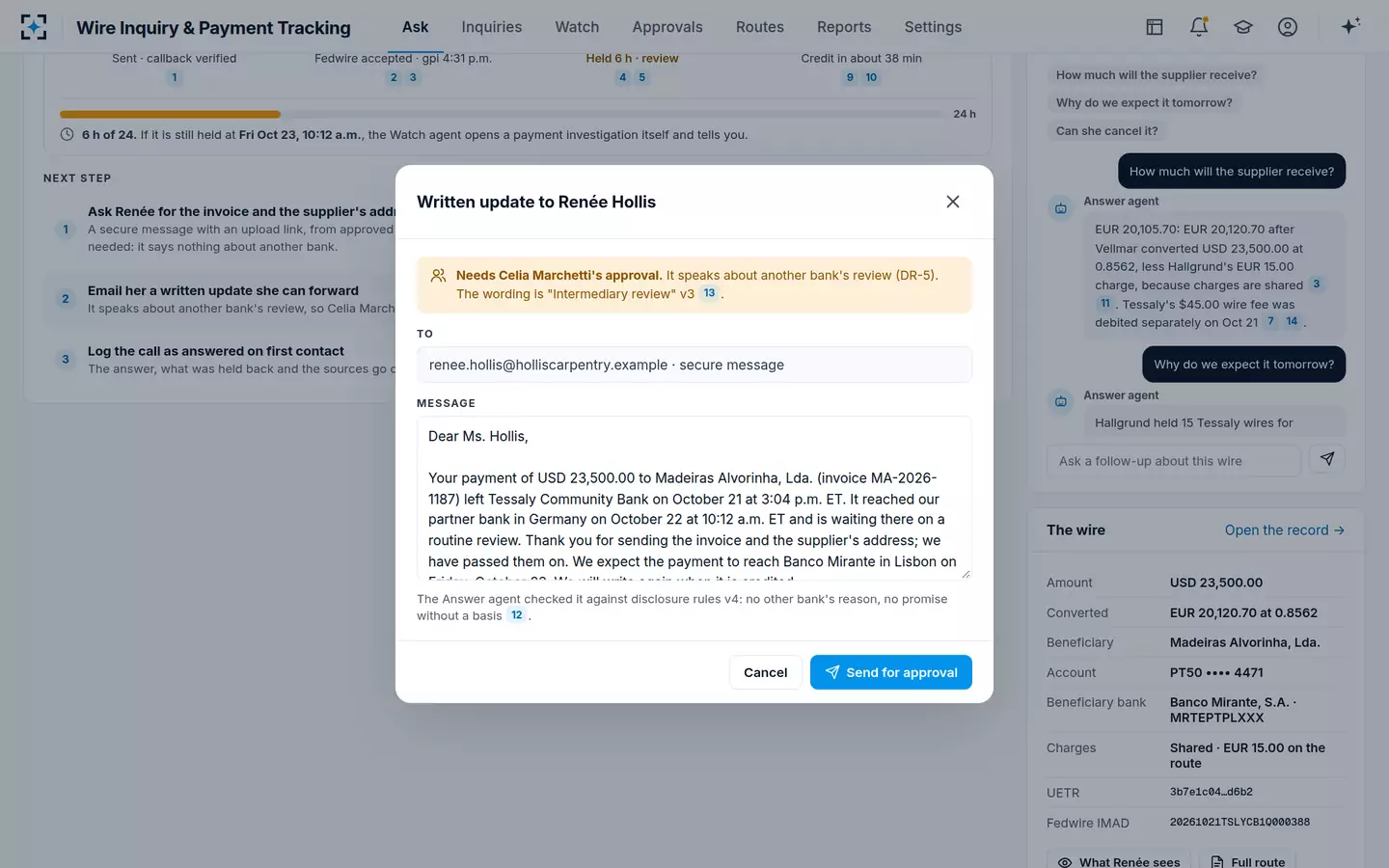Click the app logo icon

pos(34,27)
